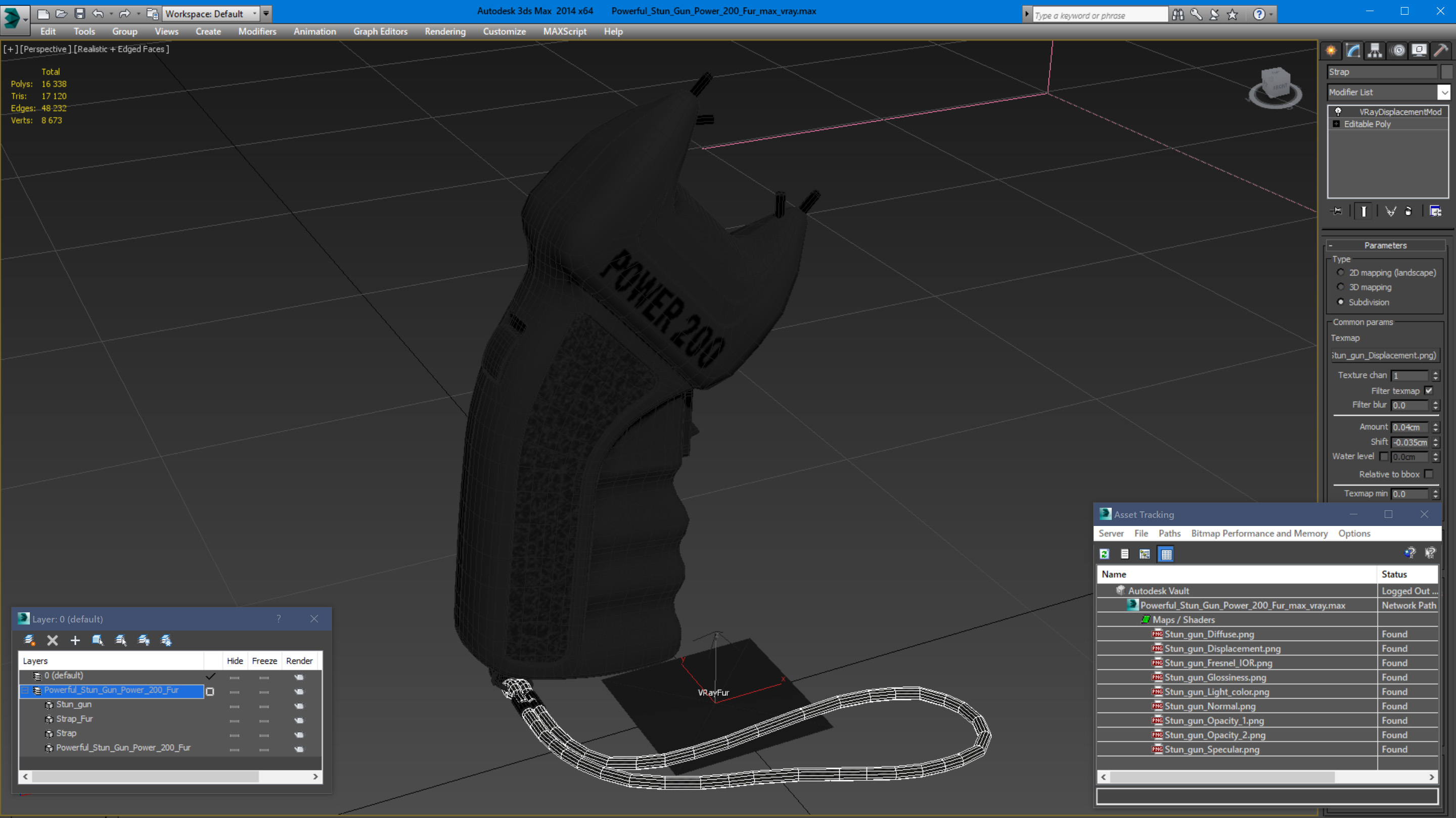
Task: Open the MAXScript menu
Action: (x=564, y=32)
